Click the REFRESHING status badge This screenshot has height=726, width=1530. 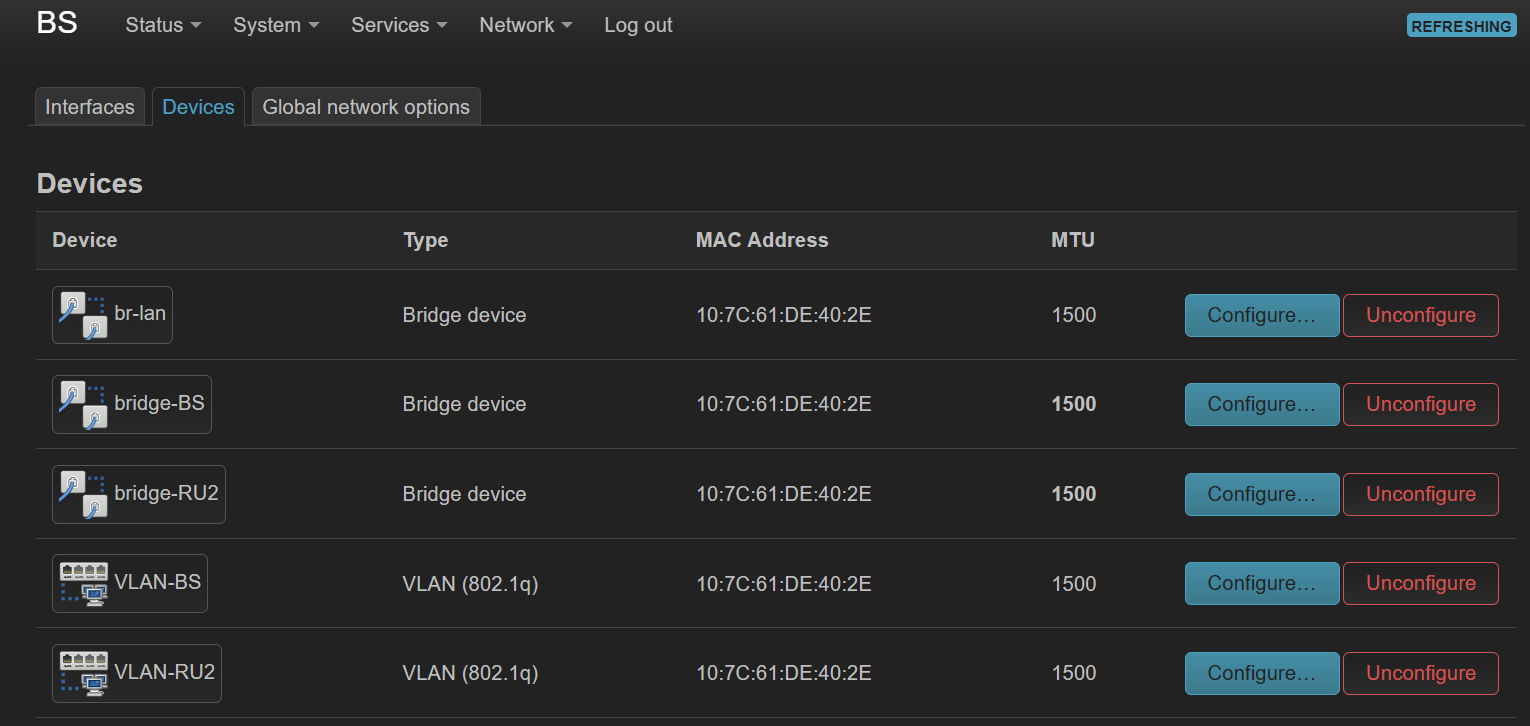[x=1461, y=26]
